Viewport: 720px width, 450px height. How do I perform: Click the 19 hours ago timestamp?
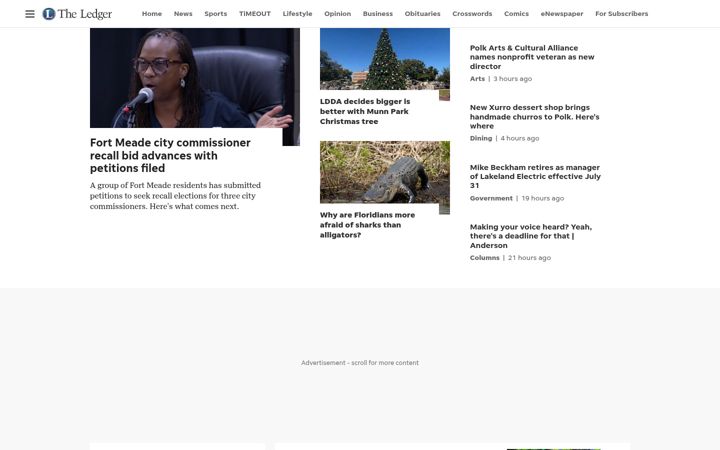tap(543, 198)
